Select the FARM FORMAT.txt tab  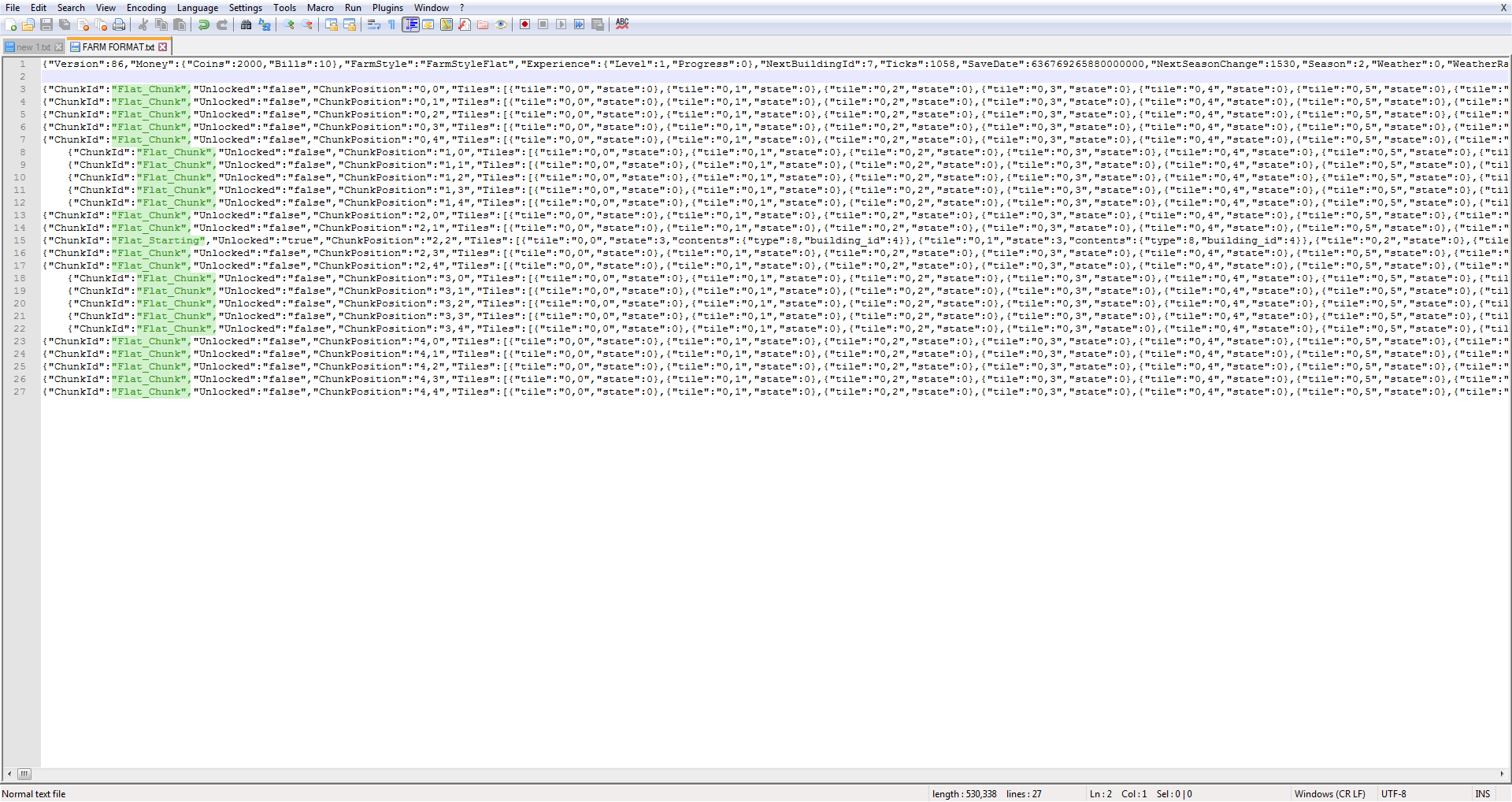118,47
